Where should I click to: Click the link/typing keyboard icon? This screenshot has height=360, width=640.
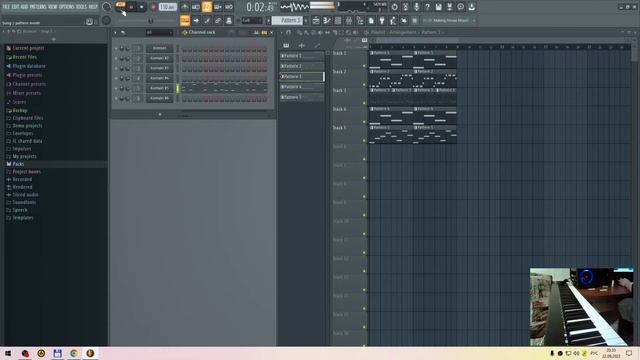[x=218, y=20]
